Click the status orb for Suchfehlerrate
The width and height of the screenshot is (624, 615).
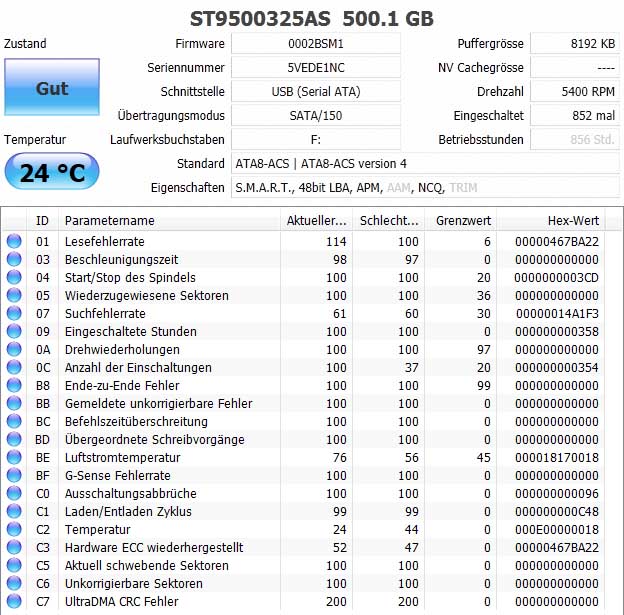click(x=14, y=313)
